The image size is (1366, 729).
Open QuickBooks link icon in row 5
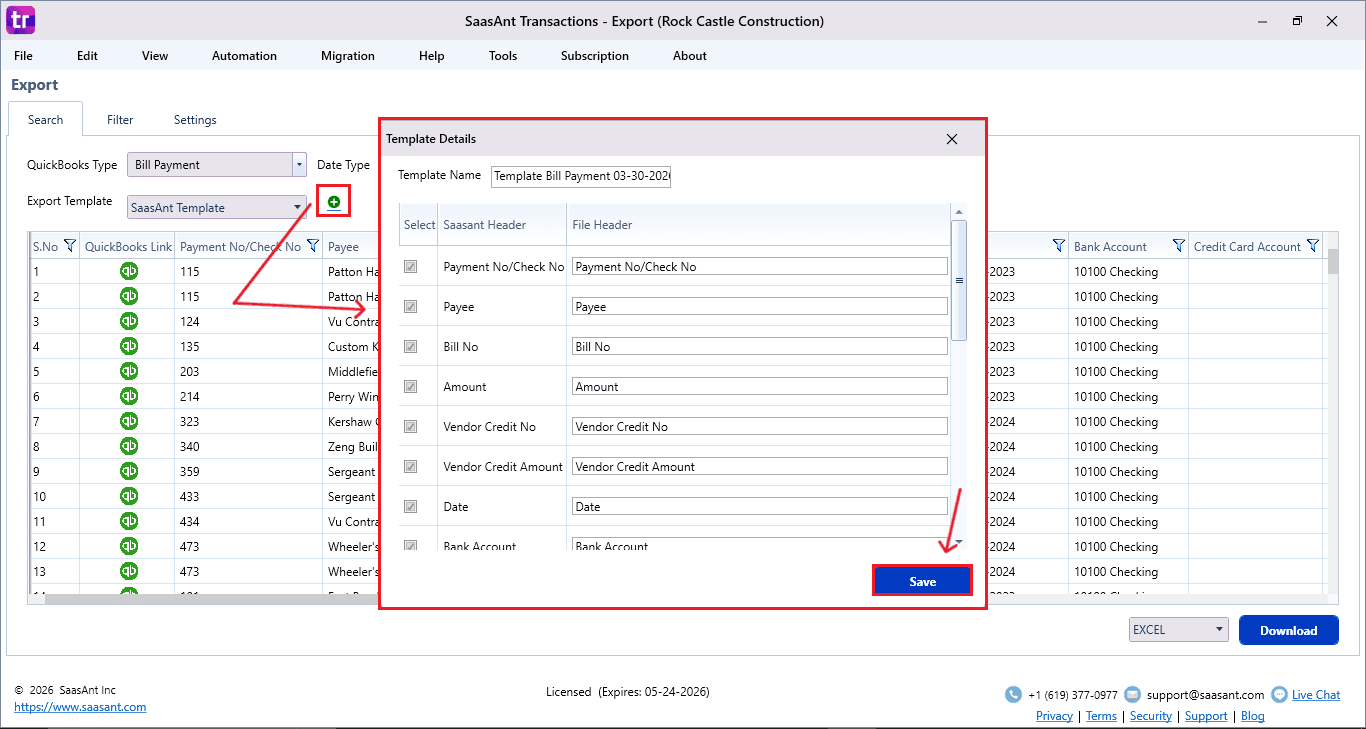point(129,371)
